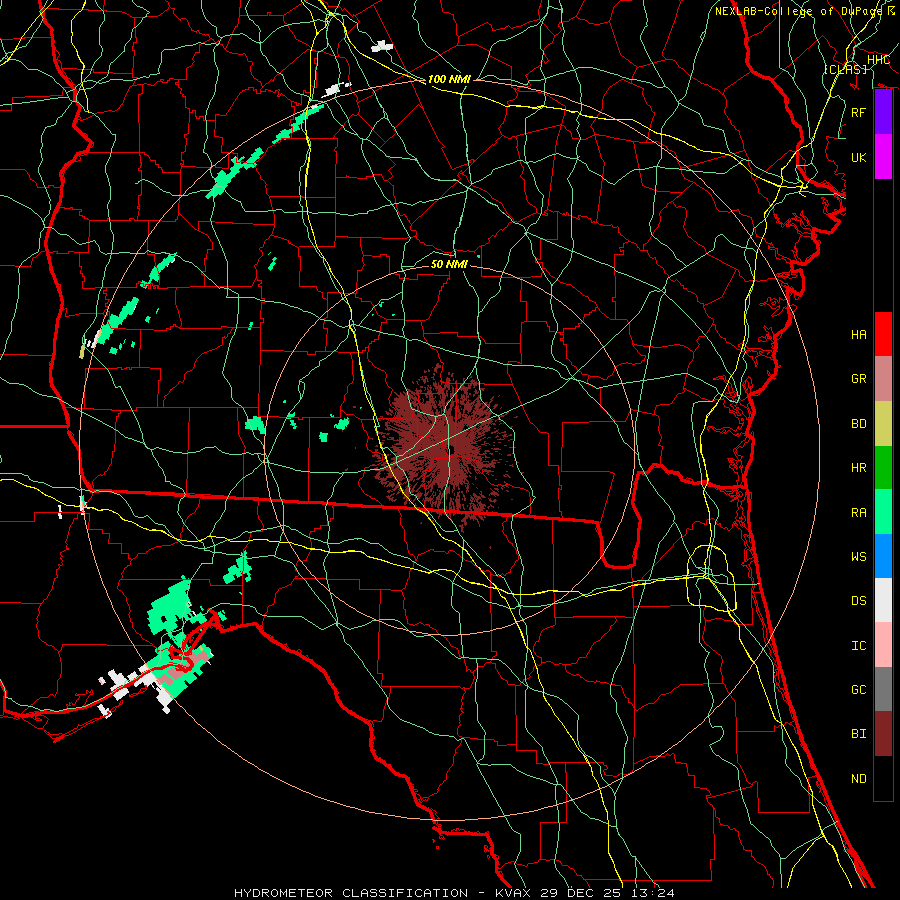Click the ND black legend swatch
Screen dimensions: 900x900
click(883, 778)
